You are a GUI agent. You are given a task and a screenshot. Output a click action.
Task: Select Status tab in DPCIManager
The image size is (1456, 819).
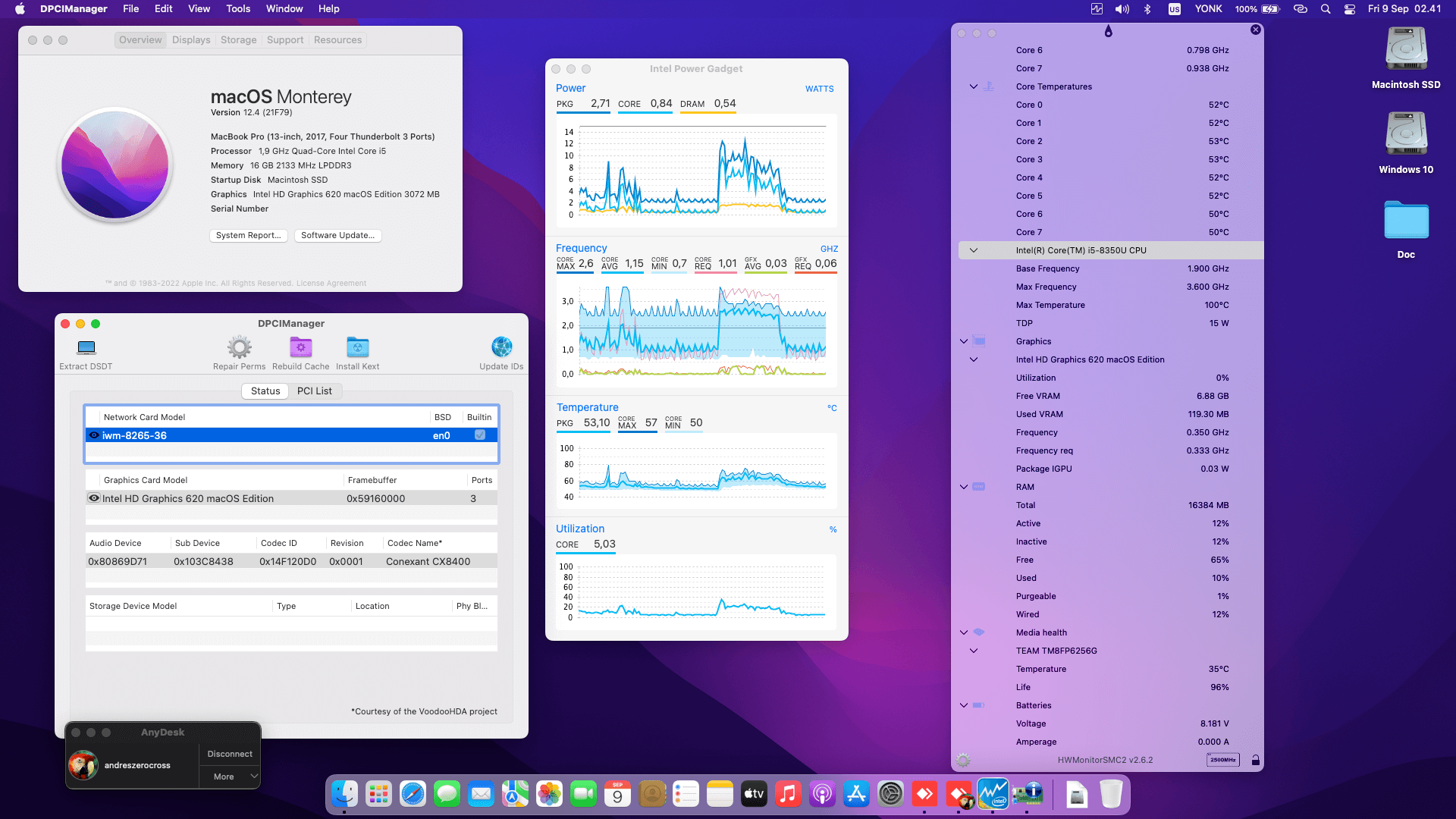[265, 391]
